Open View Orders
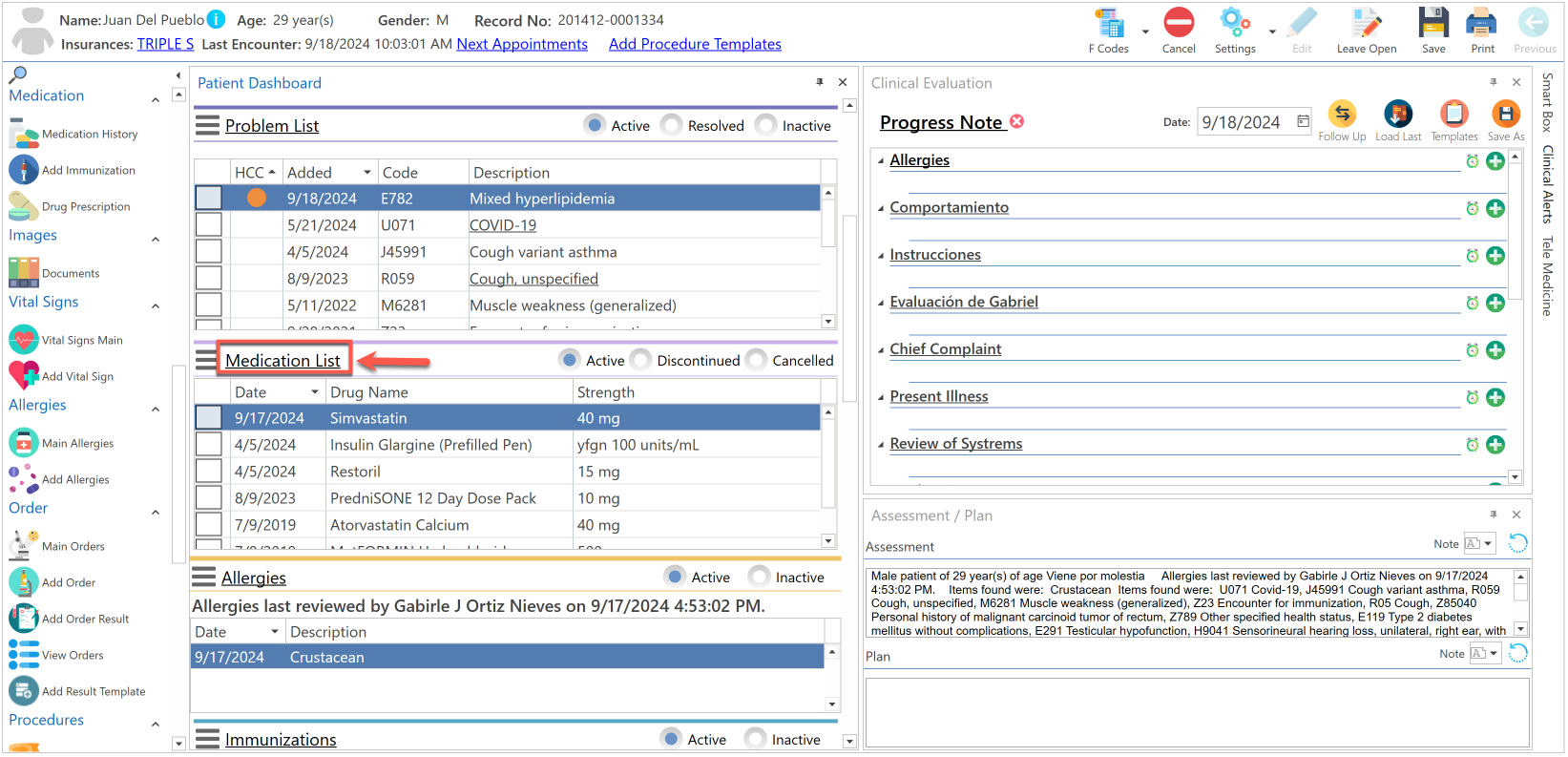 tap(56, 655)
